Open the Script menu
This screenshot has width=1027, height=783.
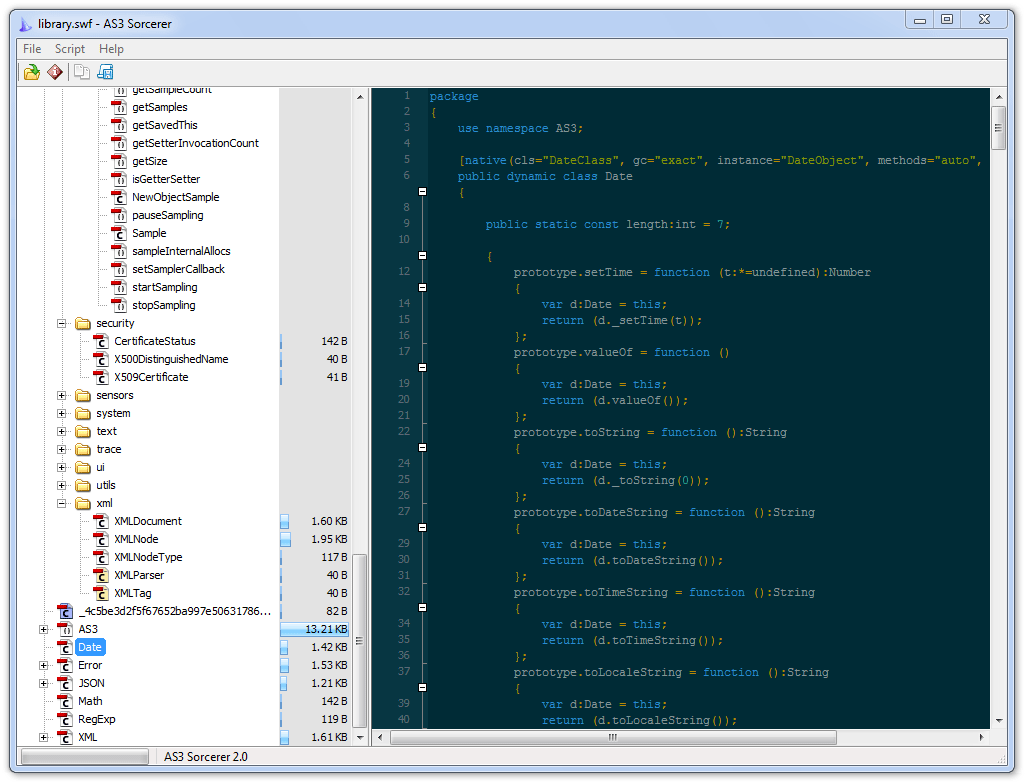69,49
